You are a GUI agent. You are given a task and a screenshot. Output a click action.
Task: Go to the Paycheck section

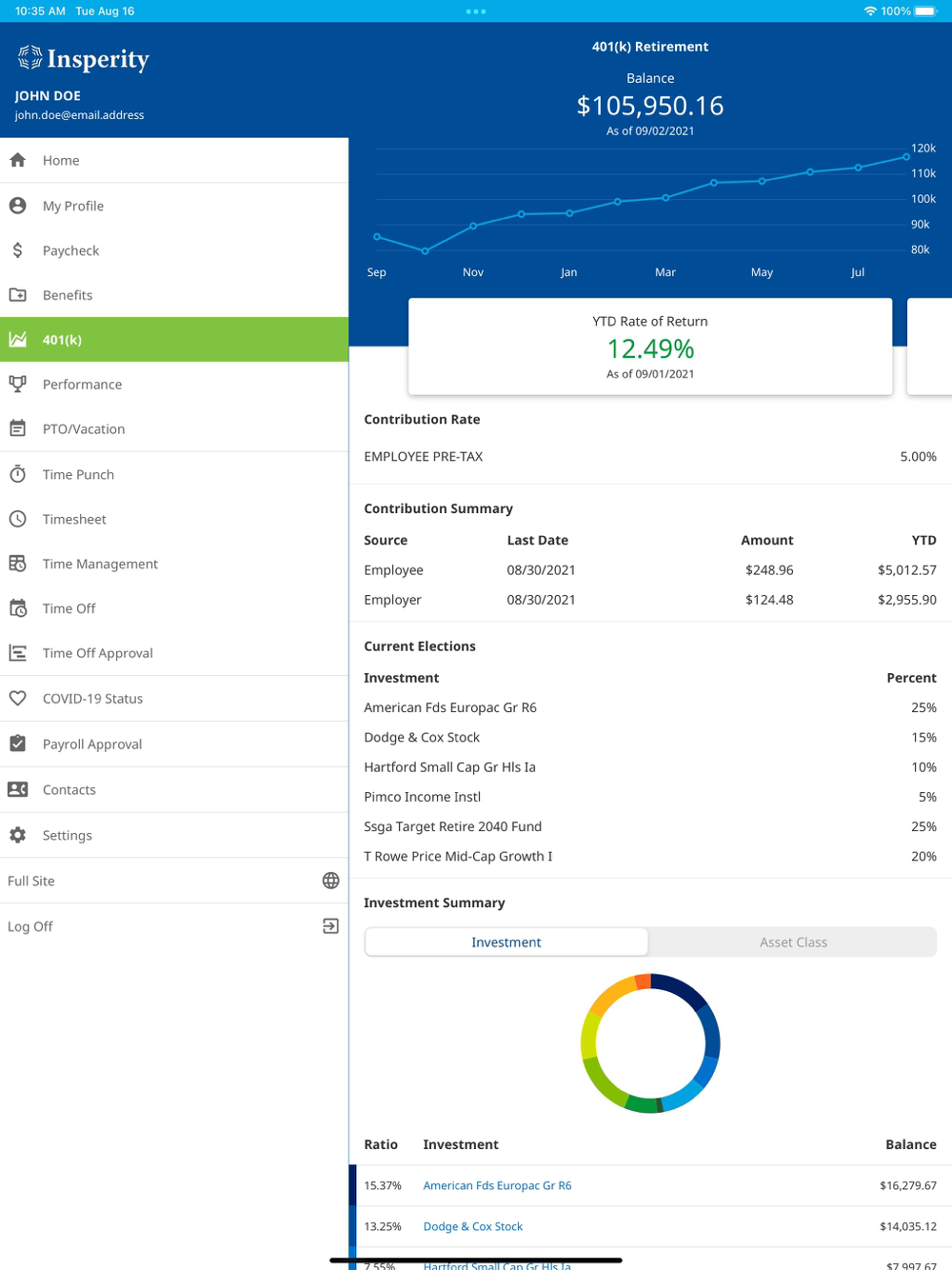pos(174,250)
